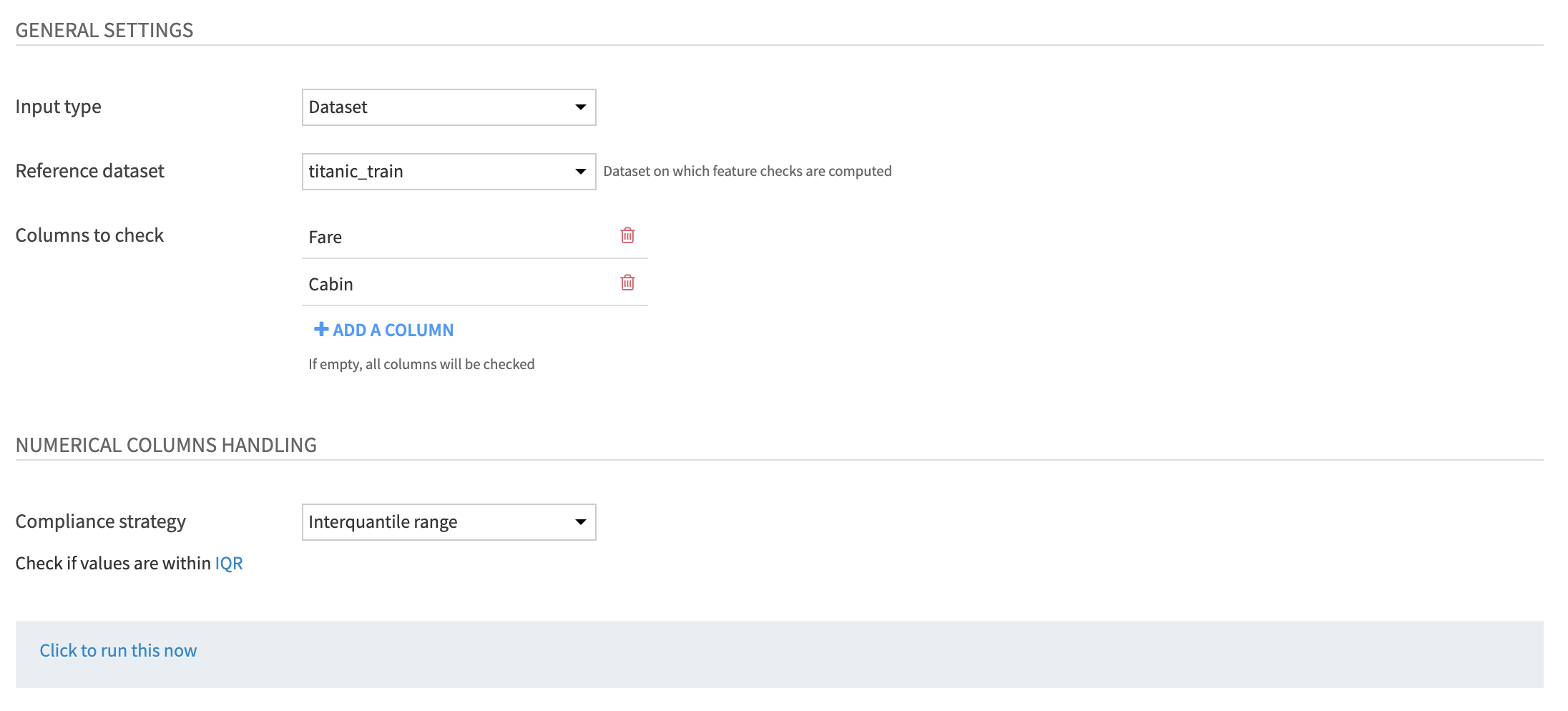Remove the Cabin column using its trash icon
Screen dimensions: 1568x711
click(627, 283)
